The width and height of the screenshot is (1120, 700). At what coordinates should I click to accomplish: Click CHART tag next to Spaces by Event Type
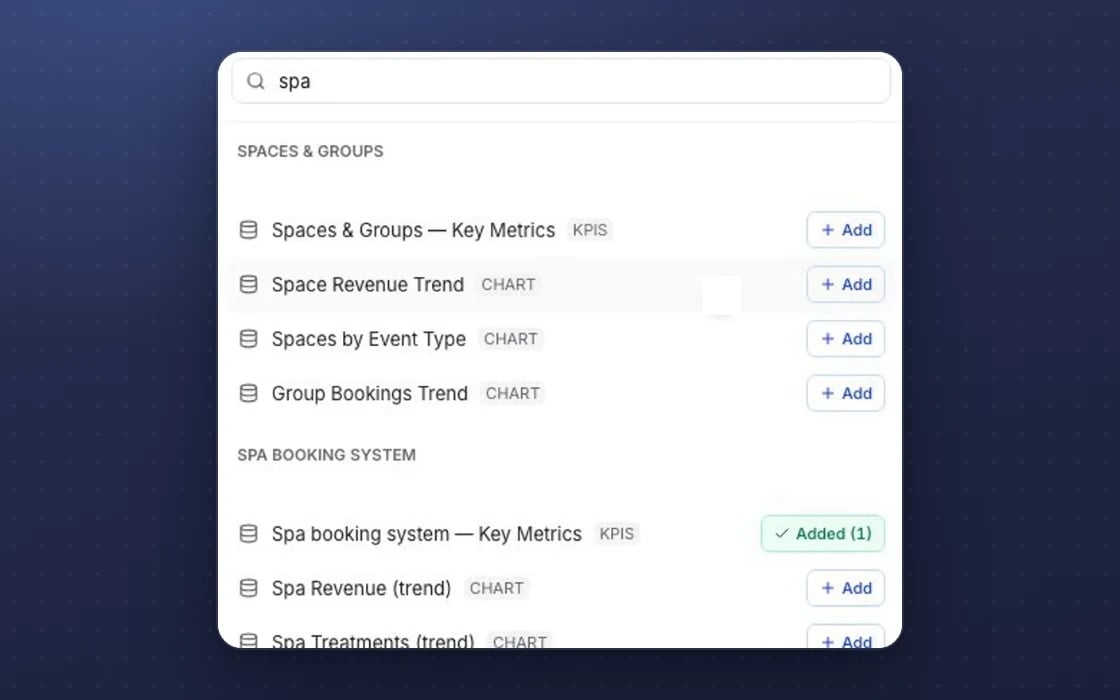511,339
